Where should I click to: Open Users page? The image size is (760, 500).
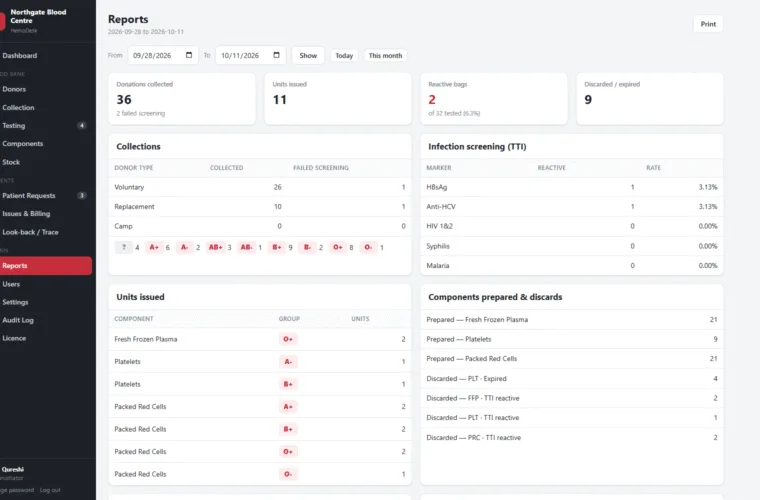(46, 284)
